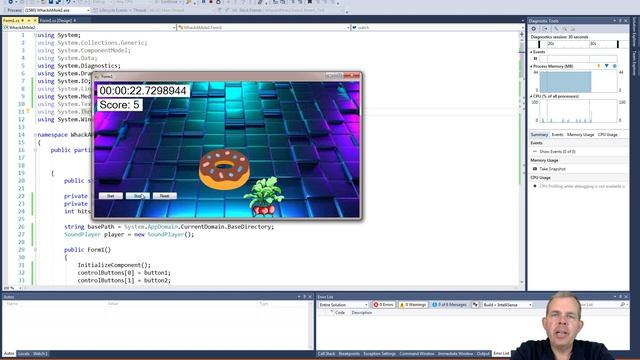Click the Show Events marker icon
This screenshot has width=640, height=360.
(x=535, y=151)
